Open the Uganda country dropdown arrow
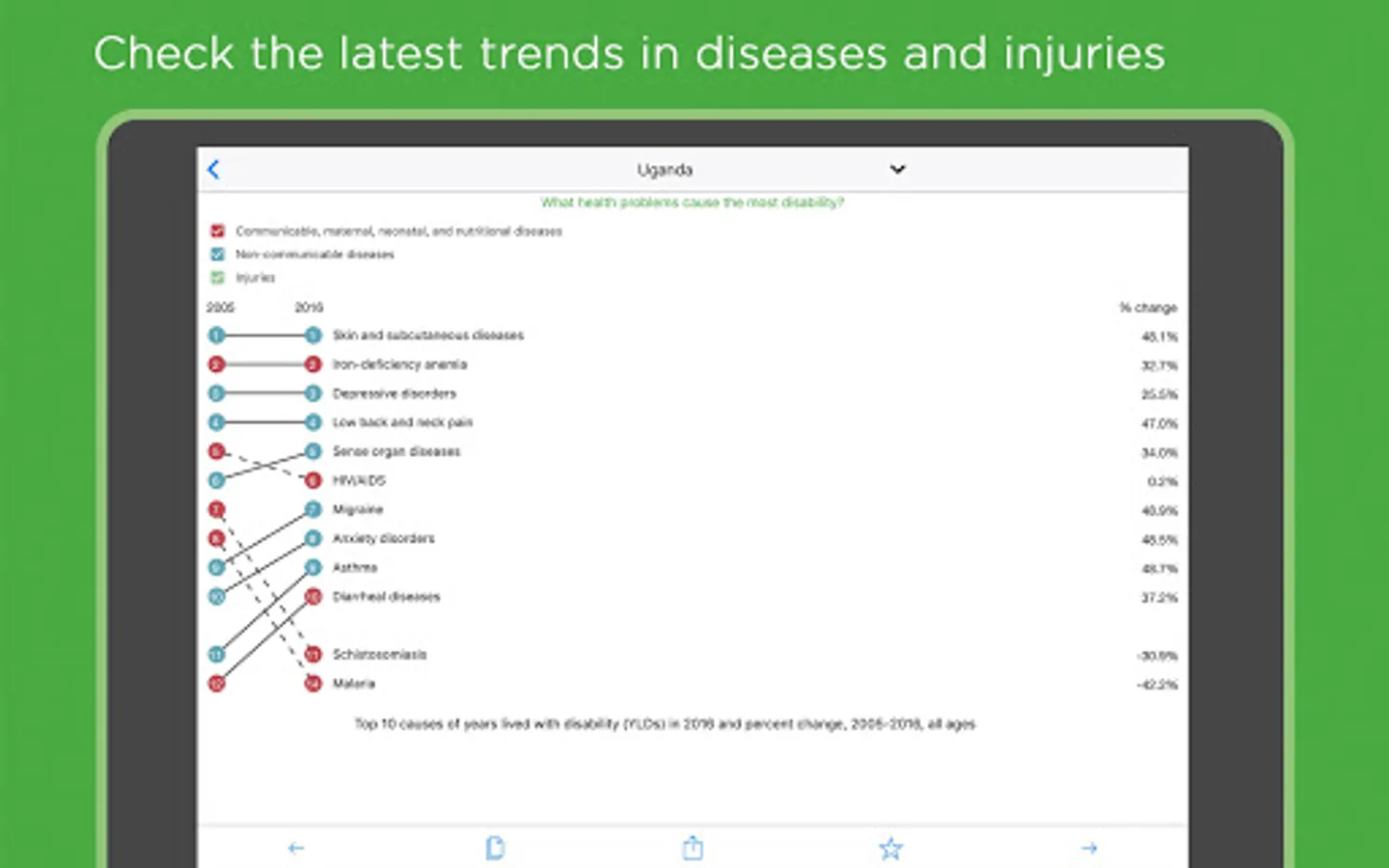 (x=897, y=170)
